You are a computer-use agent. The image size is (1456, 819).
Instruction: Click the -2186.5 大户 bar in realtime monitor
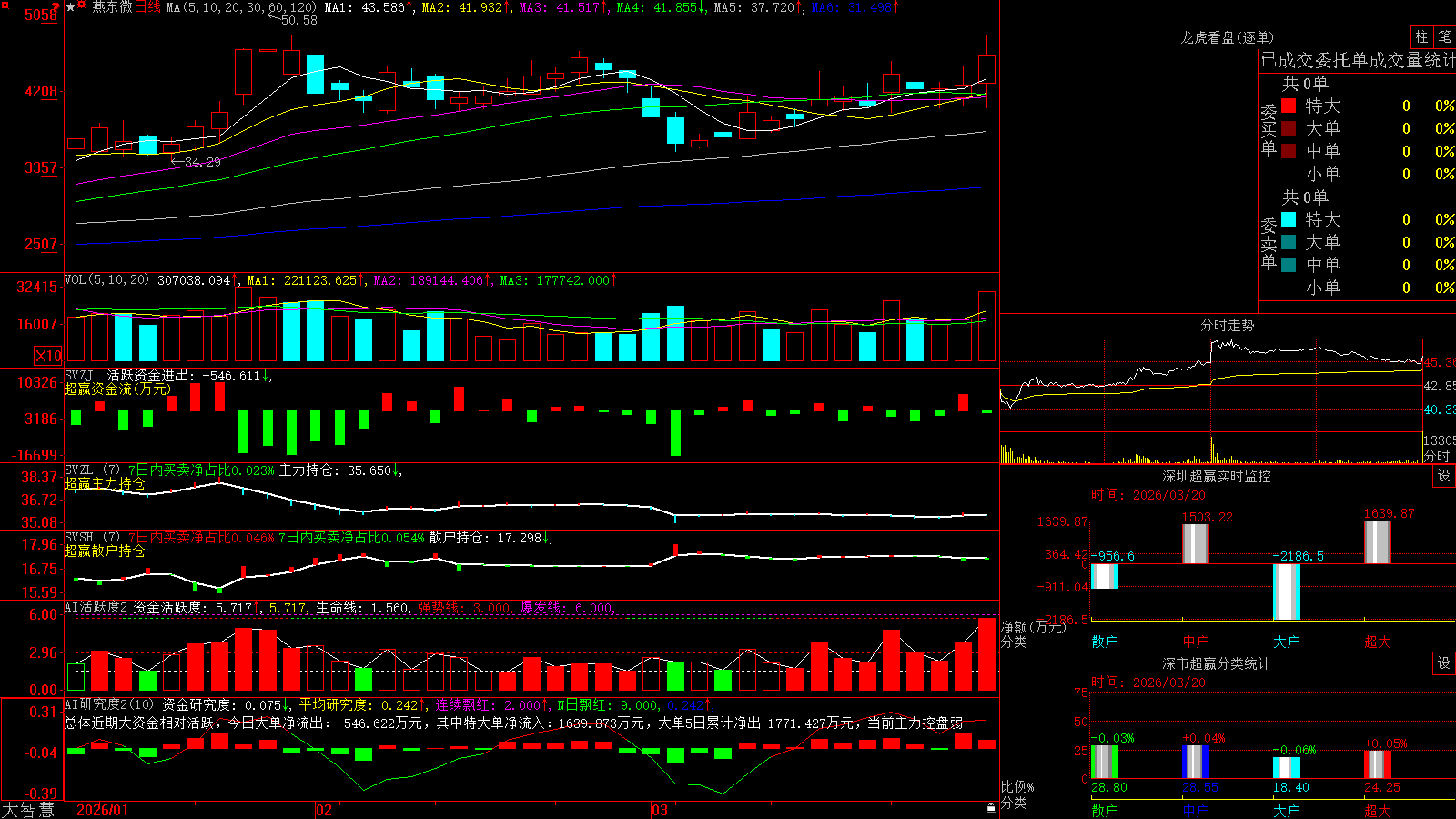1287,591
